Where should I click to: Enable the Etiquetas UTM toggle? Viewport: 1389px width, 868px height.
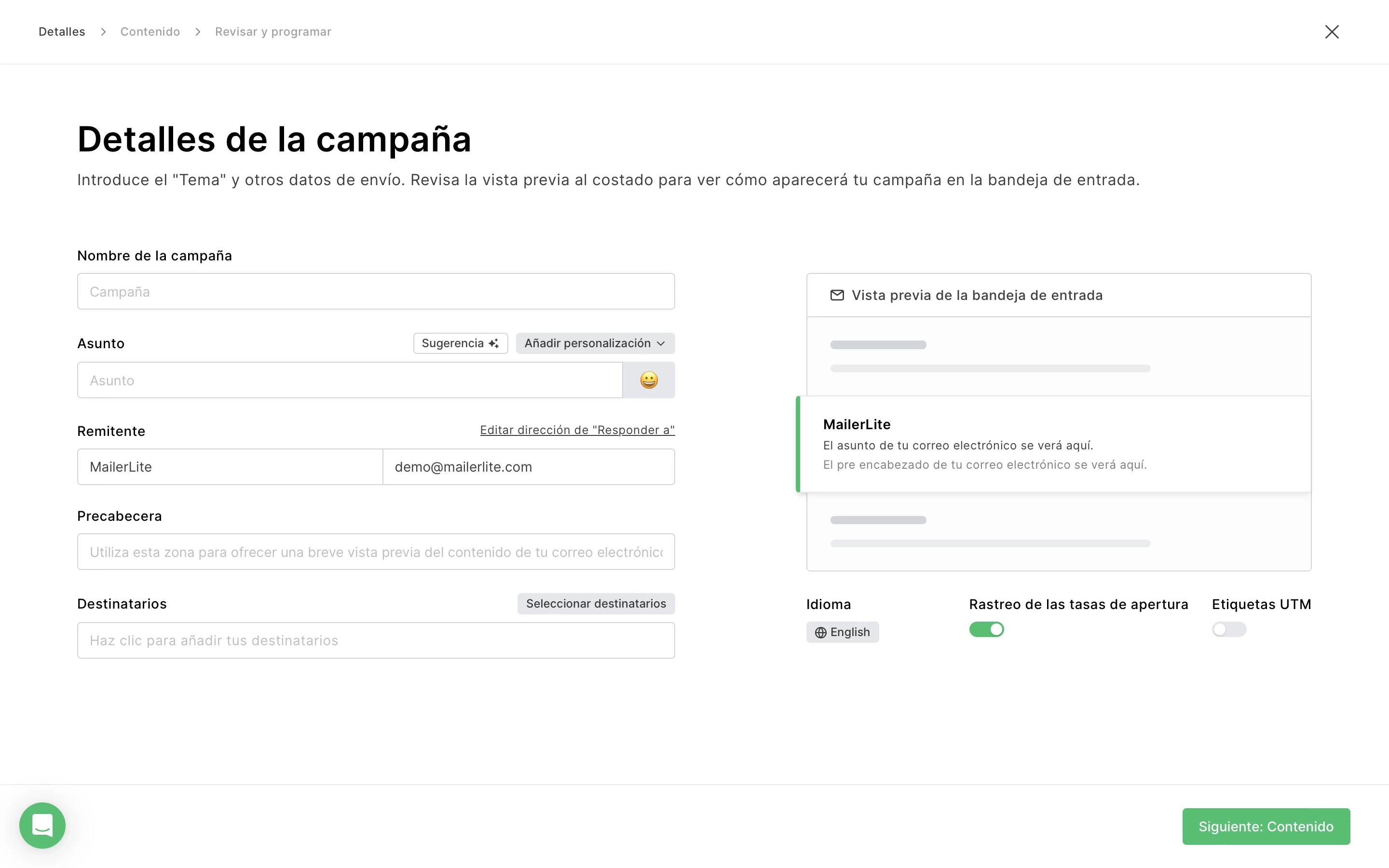1228,629
